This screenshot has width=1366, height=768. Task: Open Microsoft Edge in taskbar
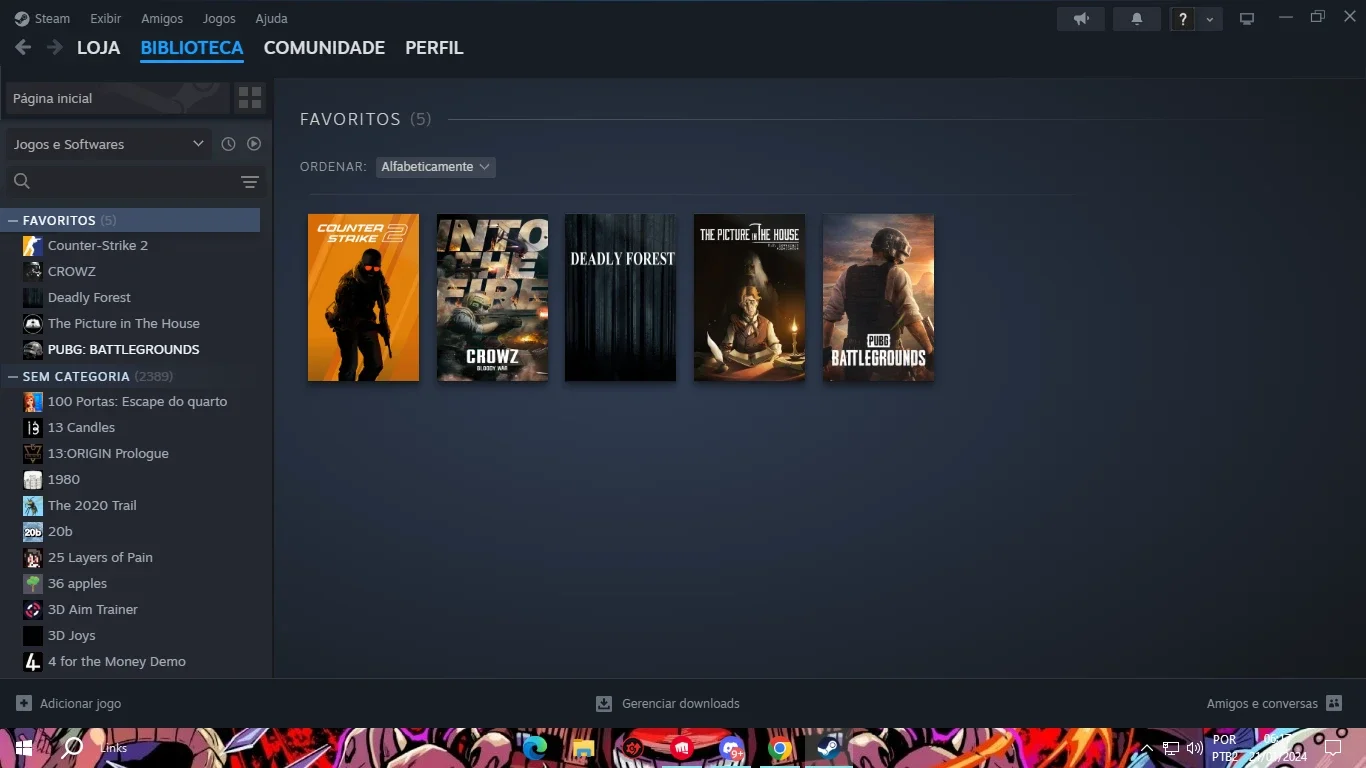tap(535, 748)
